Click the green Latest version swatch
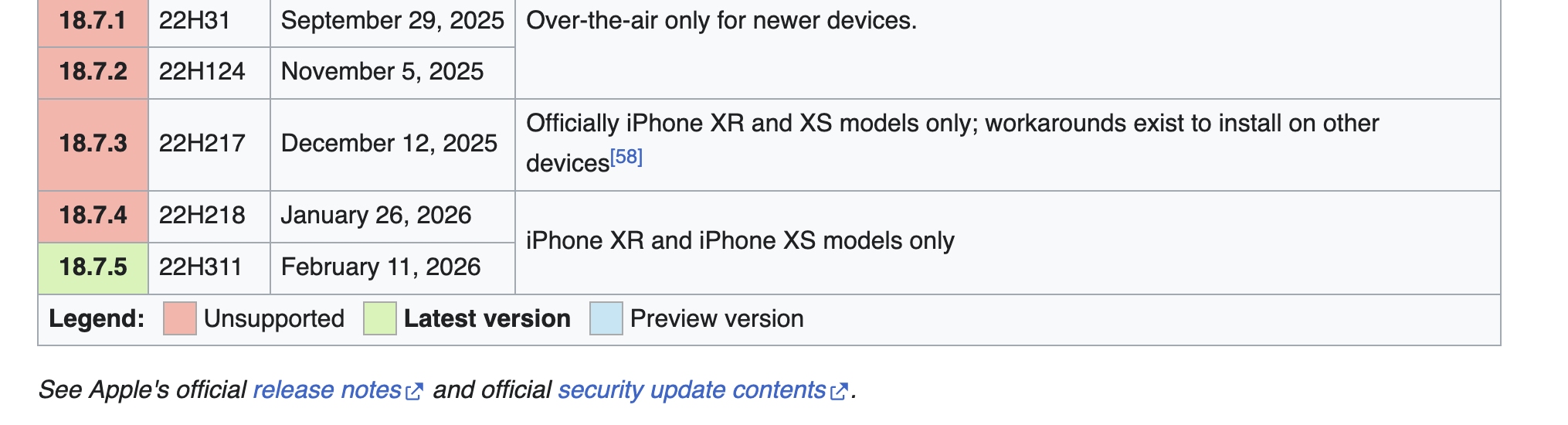 [379, 319]
